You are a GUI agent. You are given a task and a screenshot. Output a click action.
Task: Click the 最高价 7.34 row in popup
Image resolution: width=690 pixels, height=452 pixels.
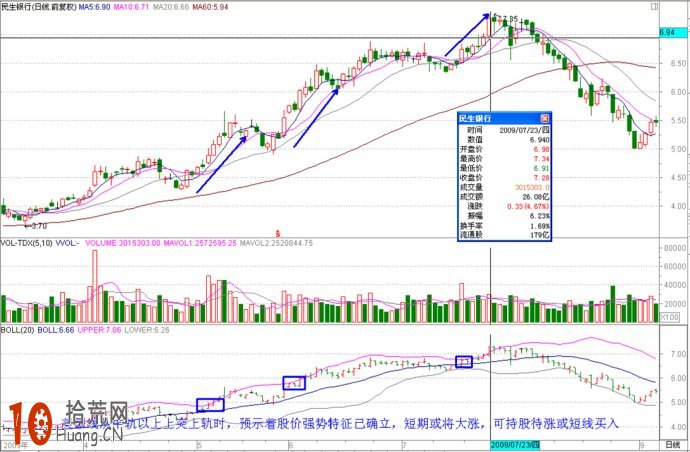click(x=504, y=158)
